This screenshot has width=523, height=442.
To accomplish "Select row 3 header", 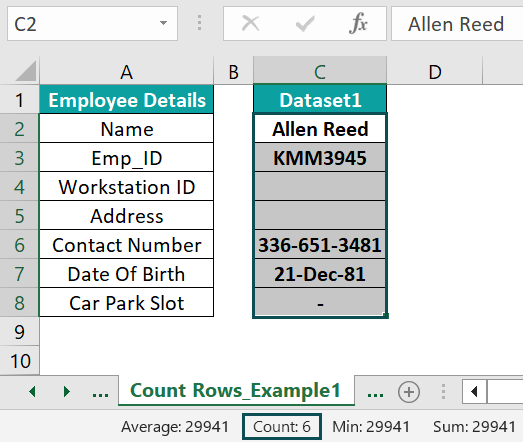I will [19, 158].
